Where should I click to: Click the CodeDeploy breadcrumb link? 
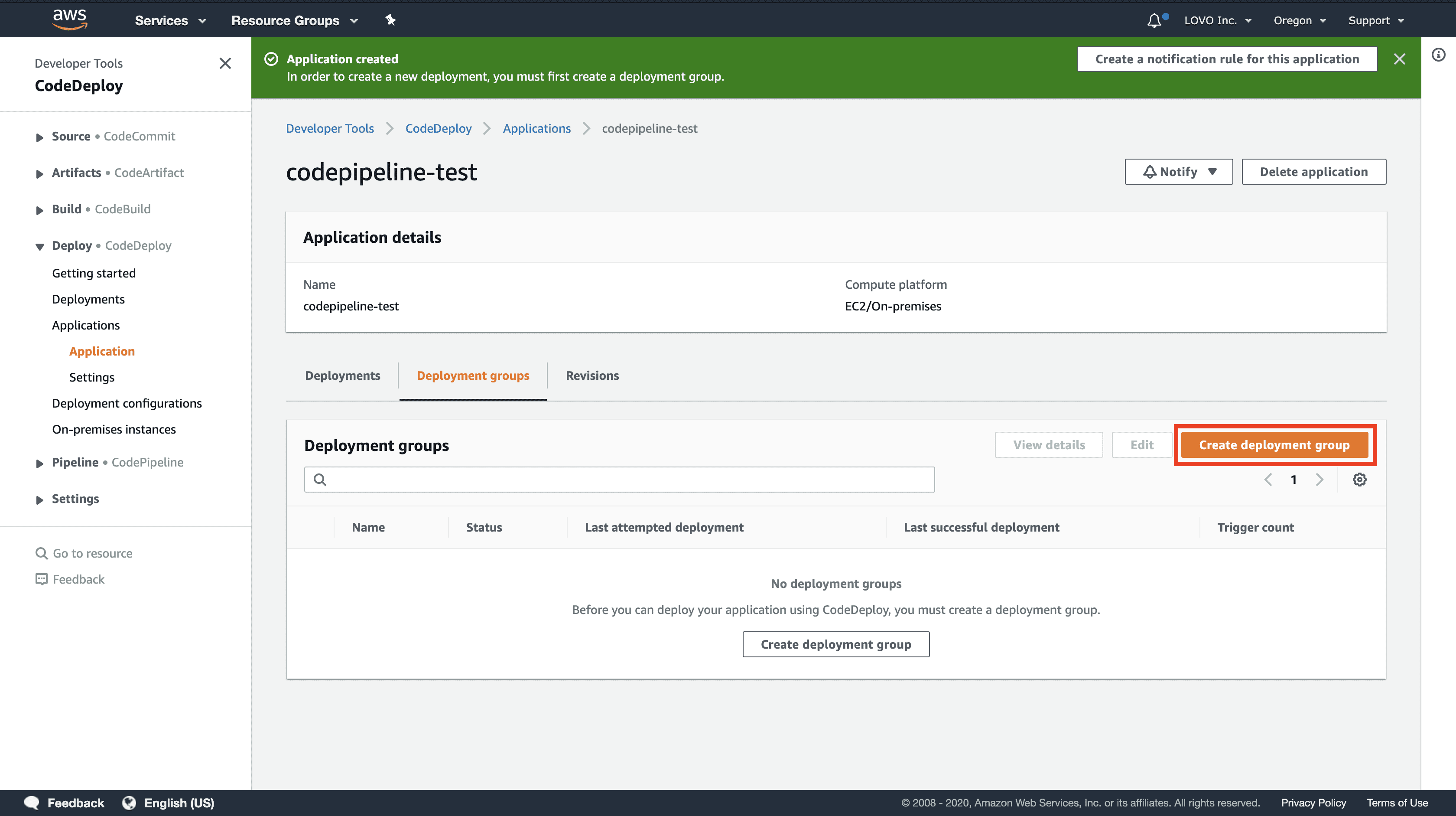tap(439, 128)
